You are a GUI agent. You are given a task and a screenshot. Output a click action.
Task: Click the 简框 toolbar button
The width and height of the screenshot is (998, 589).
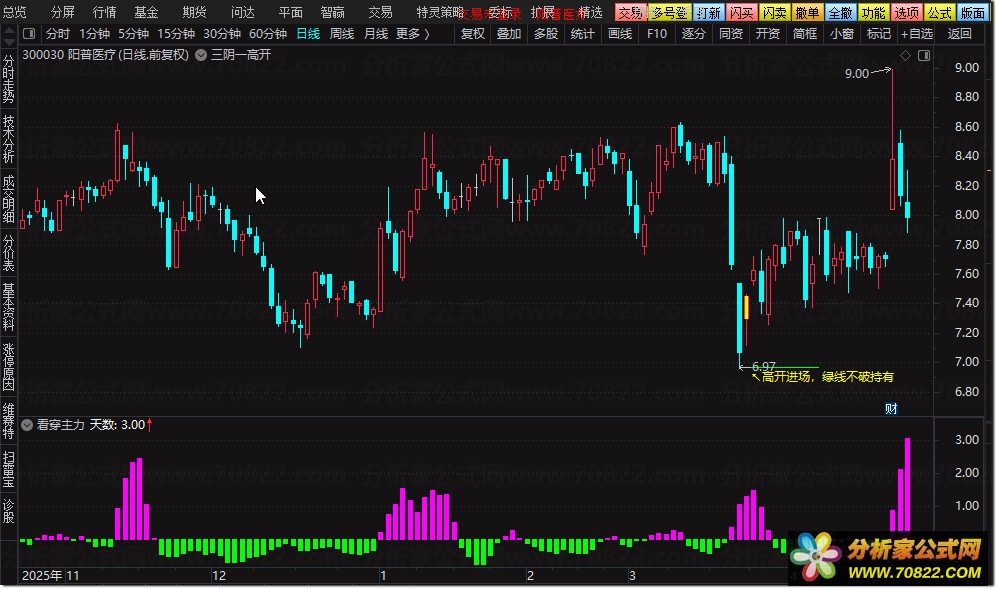click(805, 33)
